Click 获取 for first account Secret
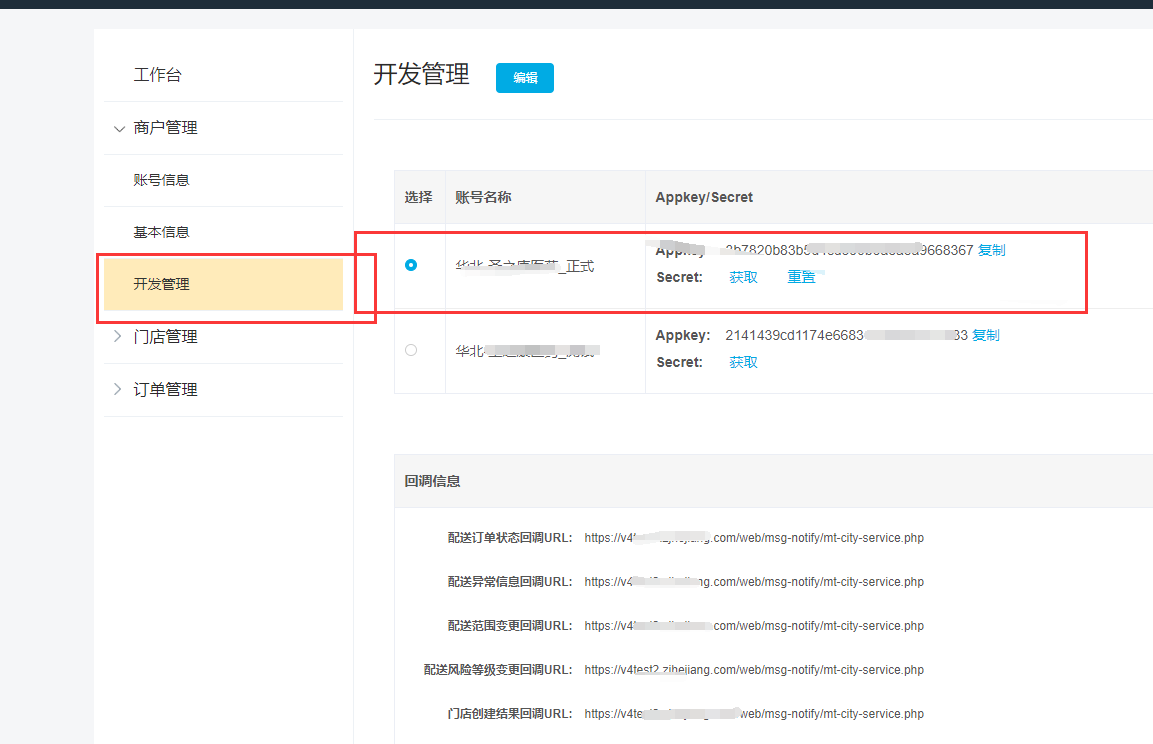This screenshot has height=744, width=1153. pyautogui.click(x=743, y=277)
